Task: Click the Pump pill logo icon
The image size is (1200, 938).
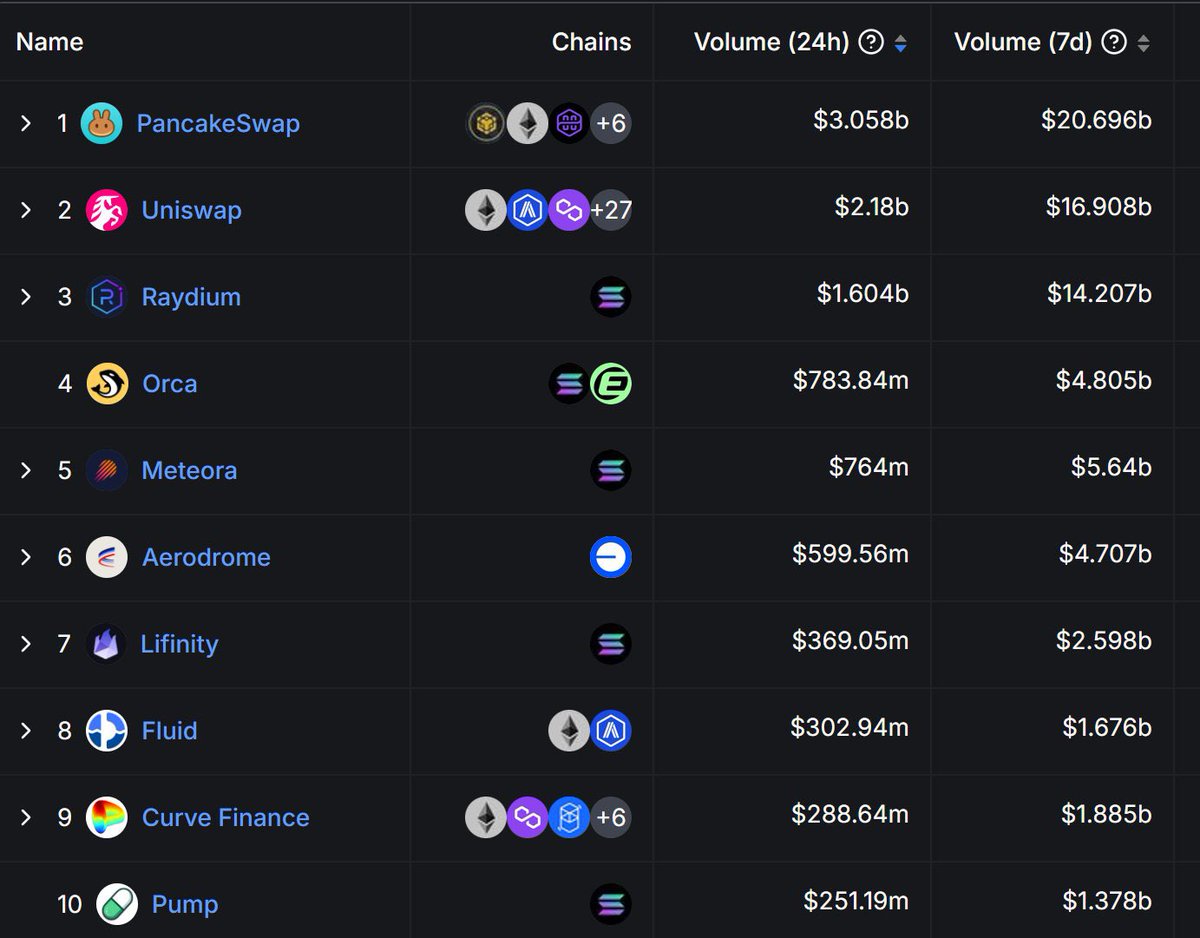Action: 117,904
